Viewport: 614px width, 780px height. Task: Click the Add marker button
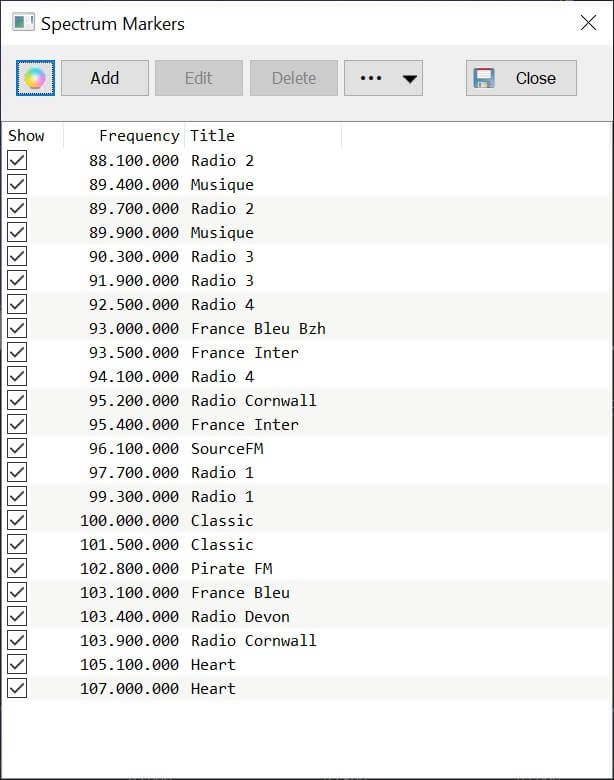[104, 78]
